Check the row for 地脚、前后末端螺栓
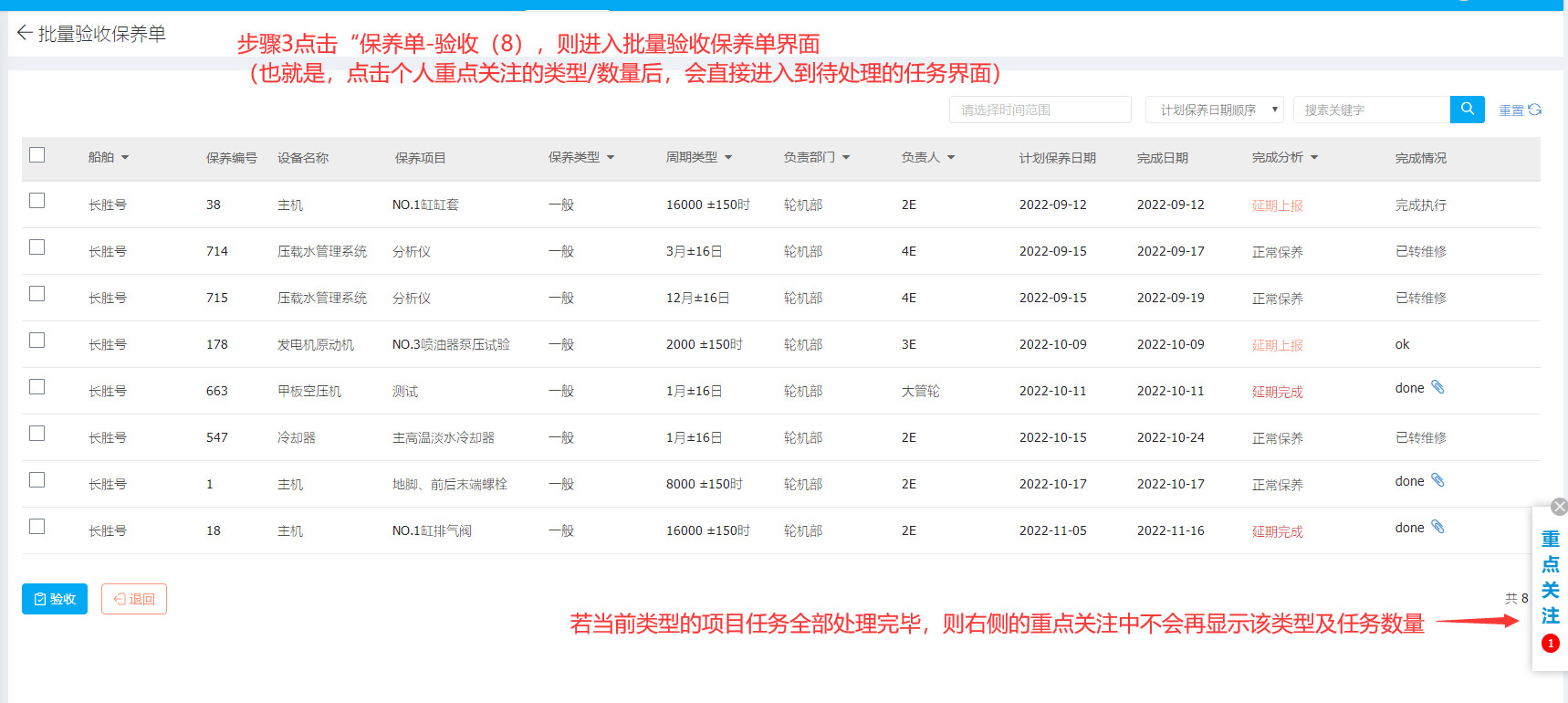Screen dimensions: 1568x703 coord(37,480)
